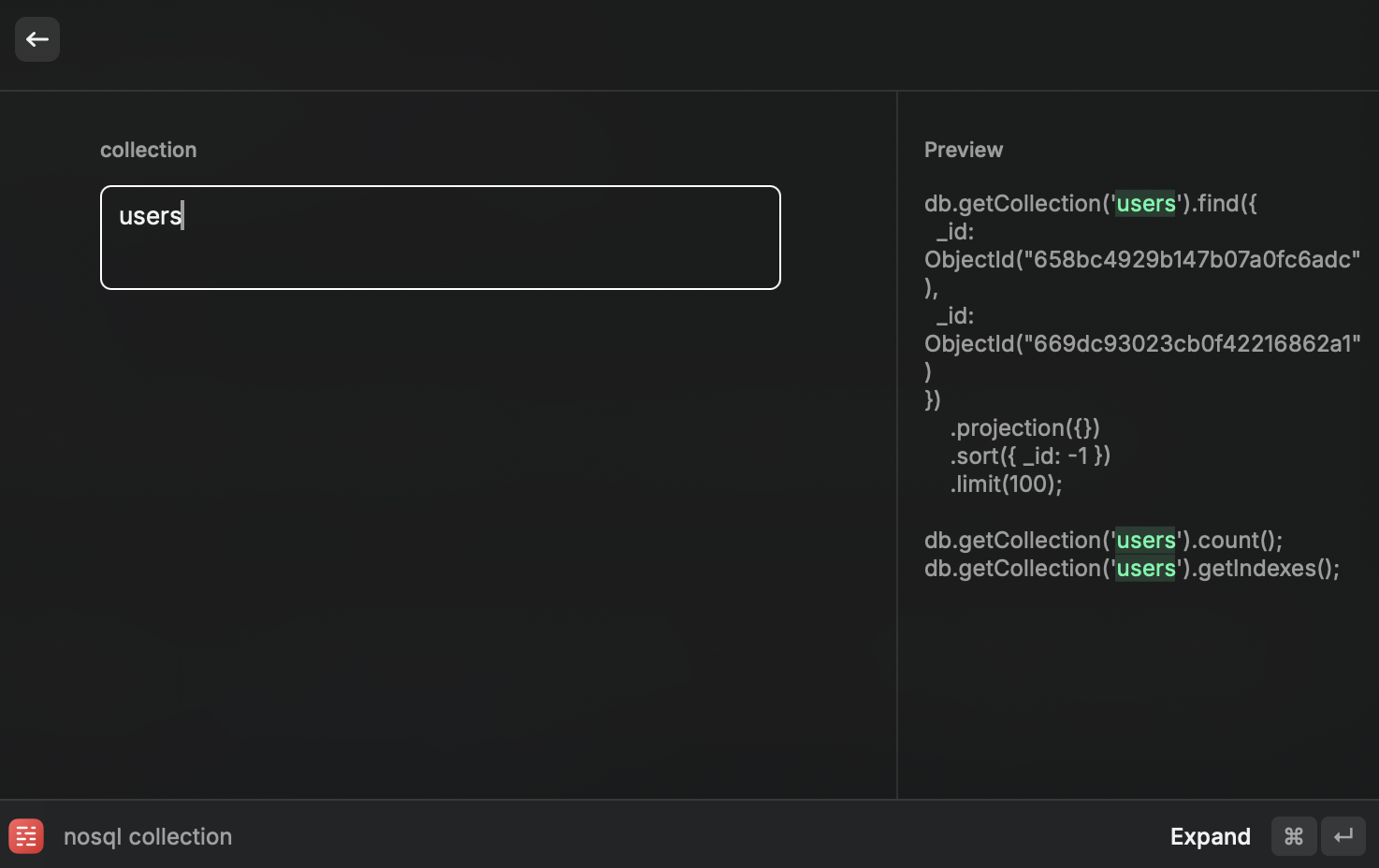Click the .limit(100); line in preview
The height and width of the screenshot is (868, 1379).
tap(1006, 484)
